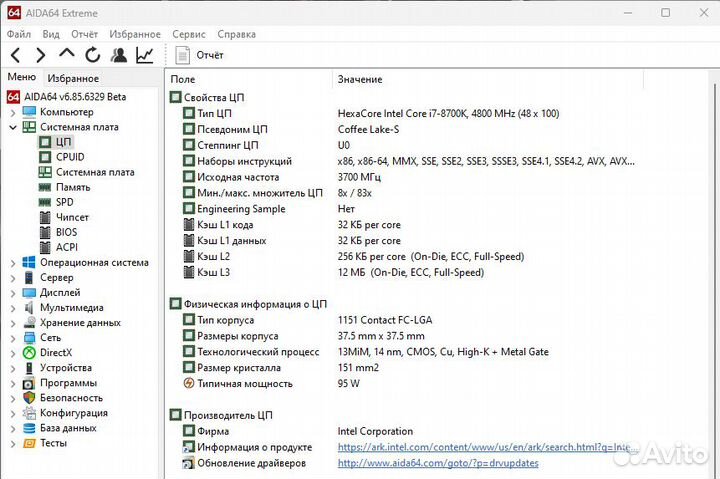Expand the Мультимедиа tree node
This screenshot has width=720, height=479.
[13, 308]
